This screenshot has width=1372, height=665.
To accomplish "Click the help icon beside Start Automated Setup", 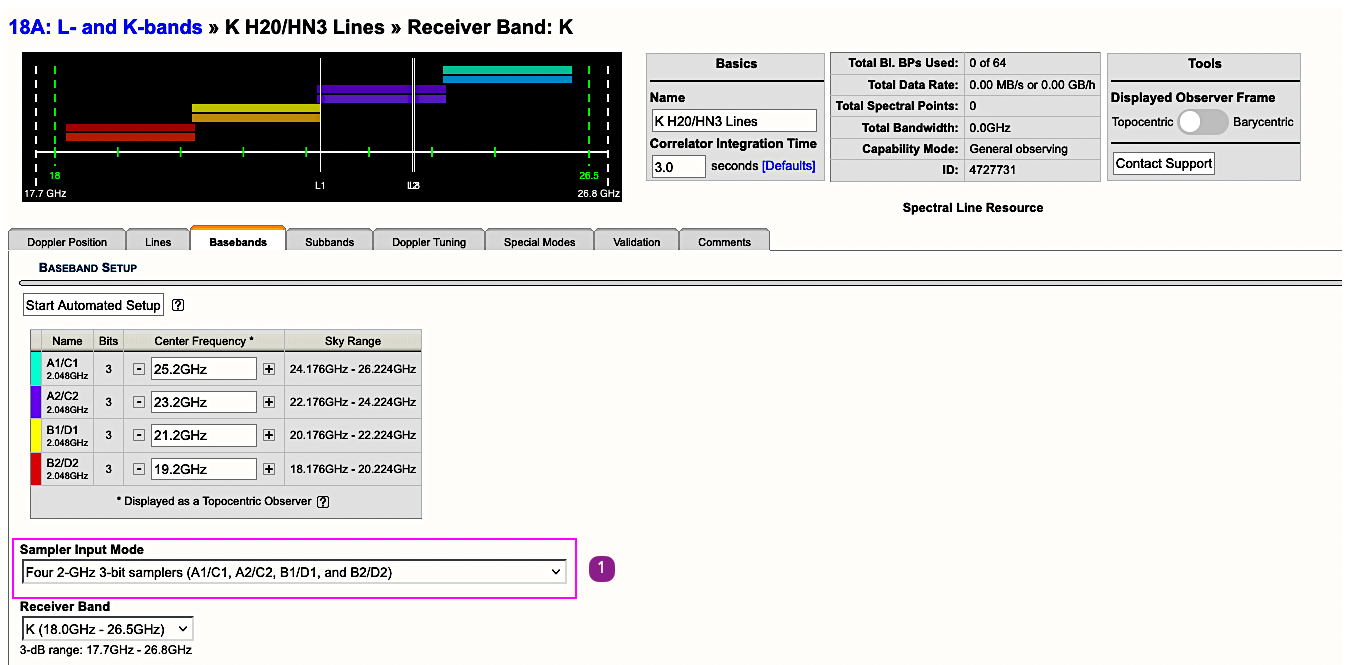I will (x=178, y=305).
